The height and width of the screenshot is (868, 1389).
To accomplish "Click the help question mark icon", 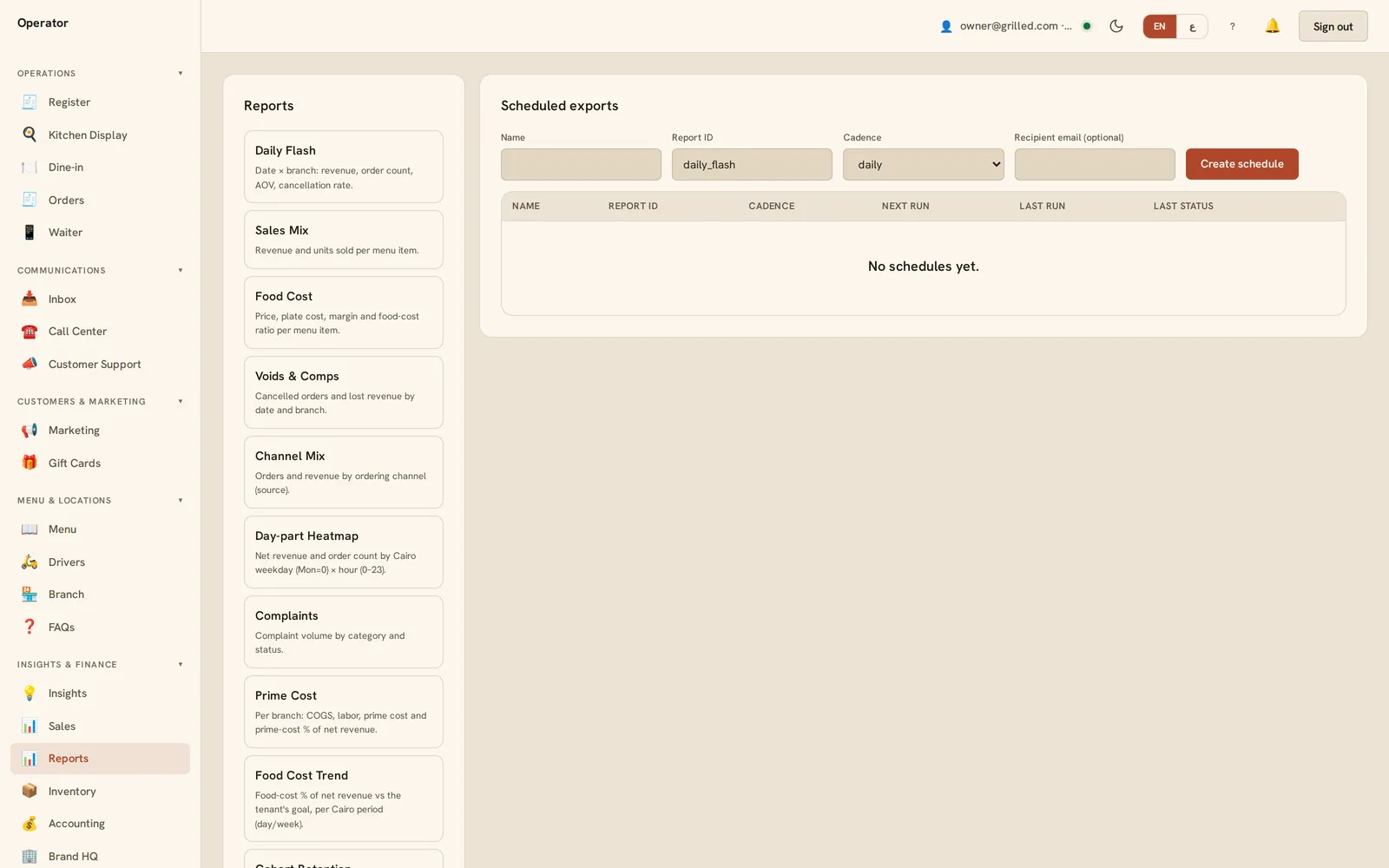I will click(x=1232, y=26).
